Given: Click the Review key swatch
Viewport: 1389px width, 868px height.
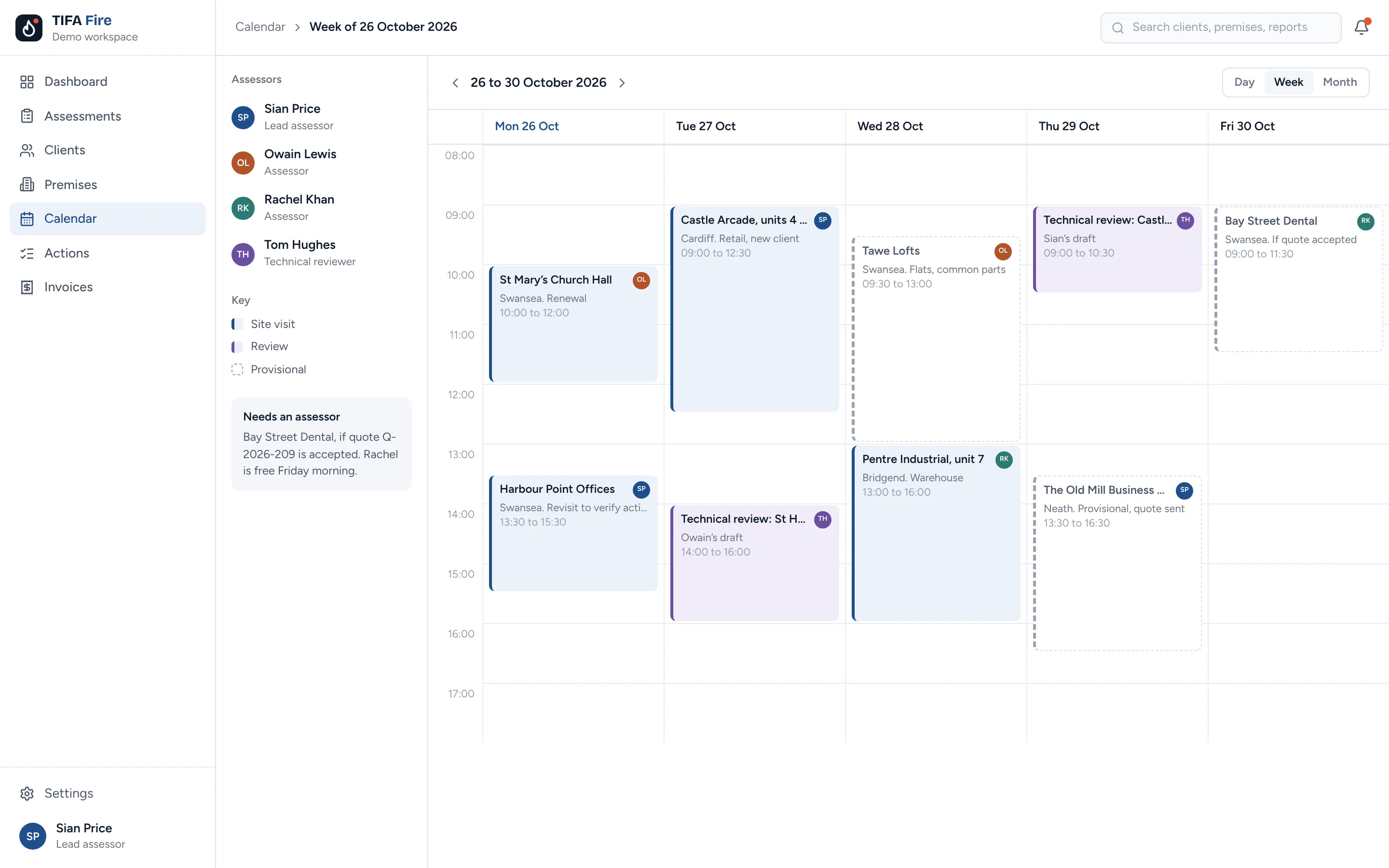Looking at the screenshot, I should click(237, 347).
